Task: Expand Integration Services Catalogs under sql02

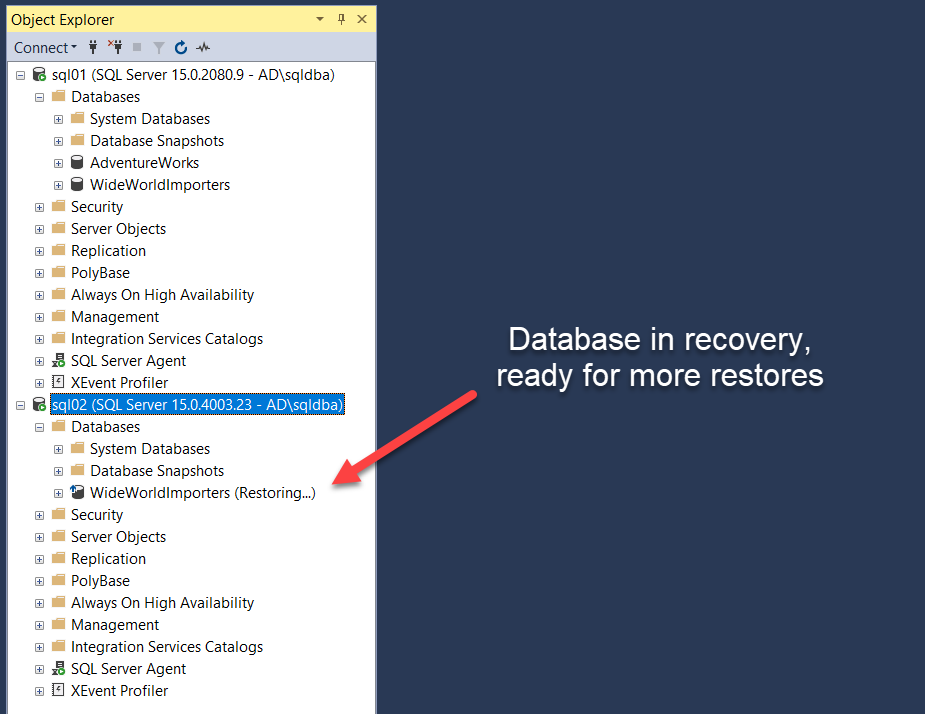Action: tap(40, 647)
